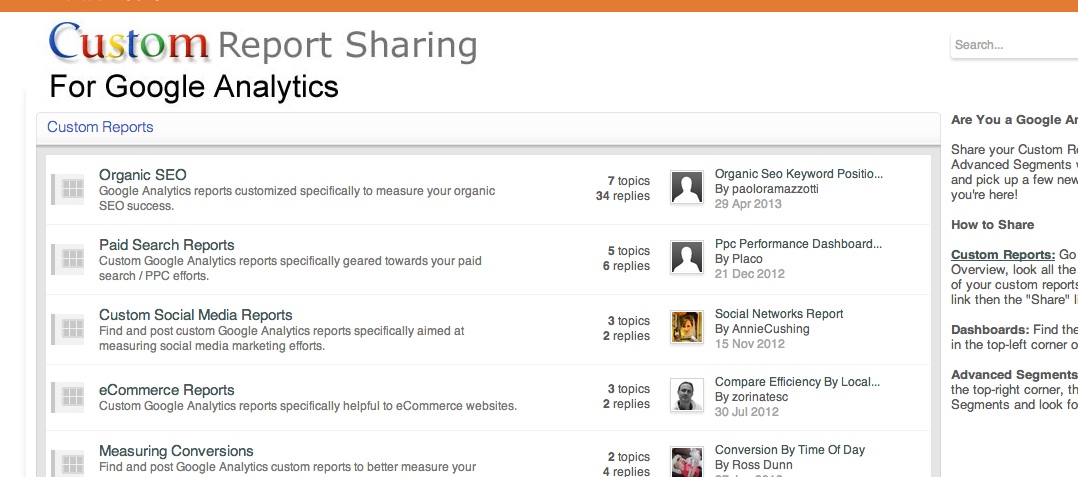This screenshot has width=1078, height=477.
Task: Open Conversion By Time Of Day topic
Action: pyautogui.click(x=790, y=450)
